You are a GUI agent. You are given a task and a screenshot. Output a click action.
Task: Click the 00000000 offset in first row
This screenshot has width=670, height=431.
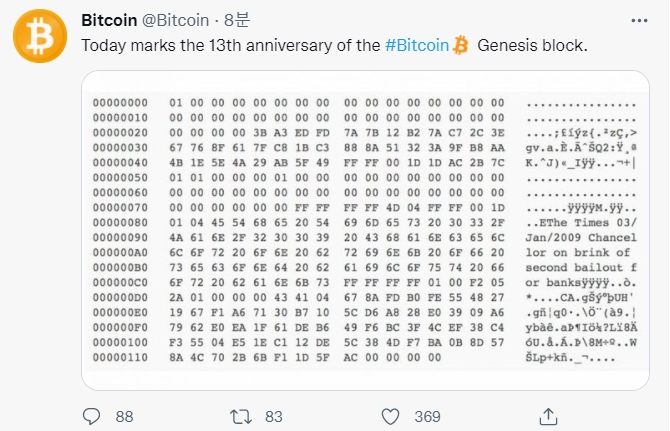click(x=120, y=103)
